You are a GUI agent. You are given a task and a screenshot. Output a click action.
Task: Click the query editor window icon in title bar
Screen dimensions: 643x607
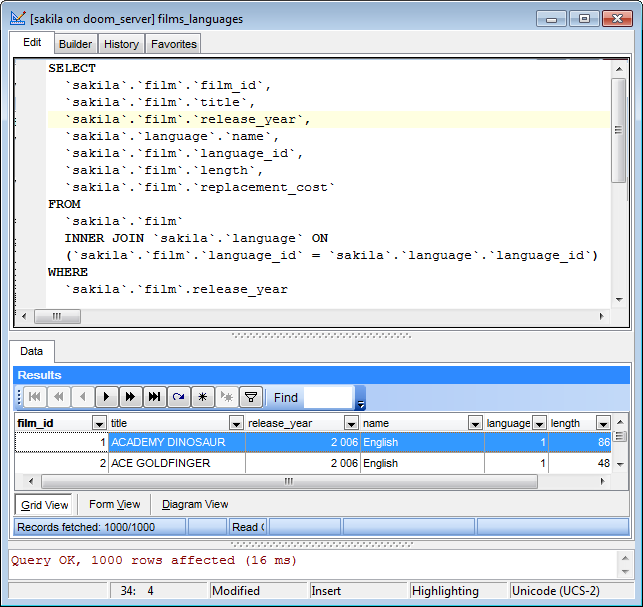18,18
